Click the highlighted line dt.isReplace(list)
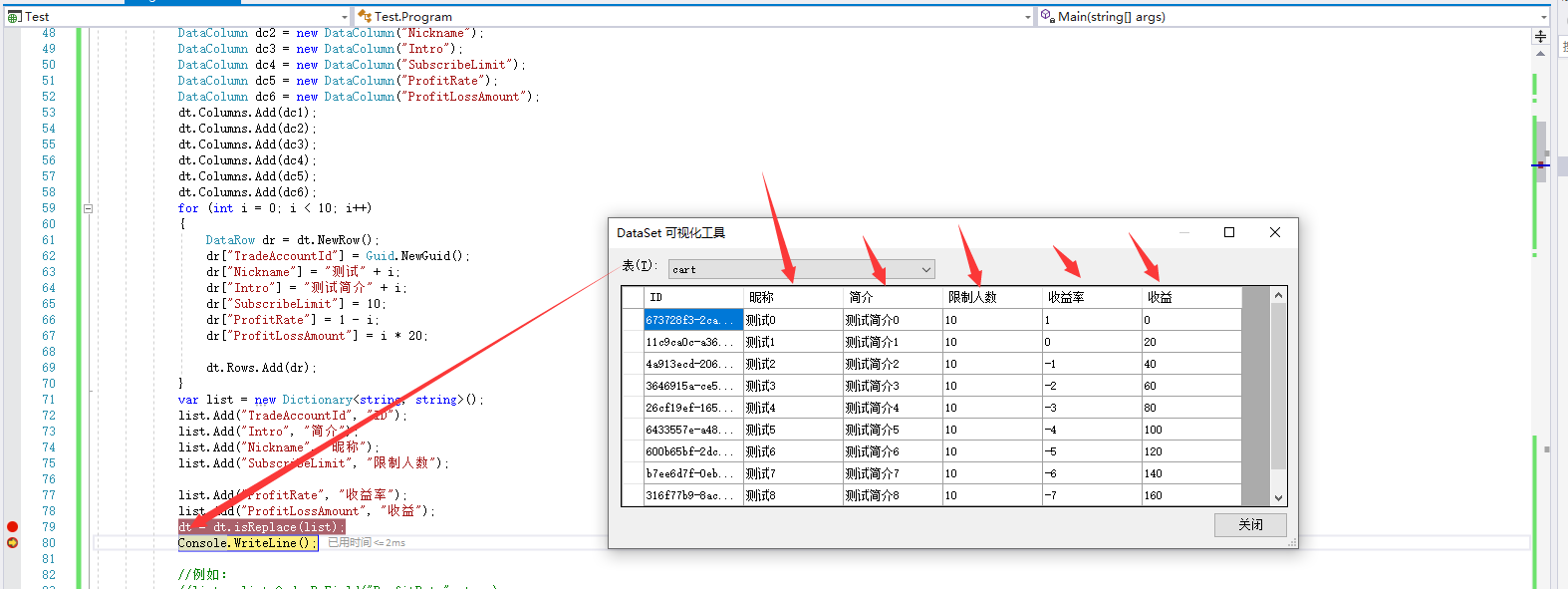This screenshot has width=1568, height=589. 261,526
